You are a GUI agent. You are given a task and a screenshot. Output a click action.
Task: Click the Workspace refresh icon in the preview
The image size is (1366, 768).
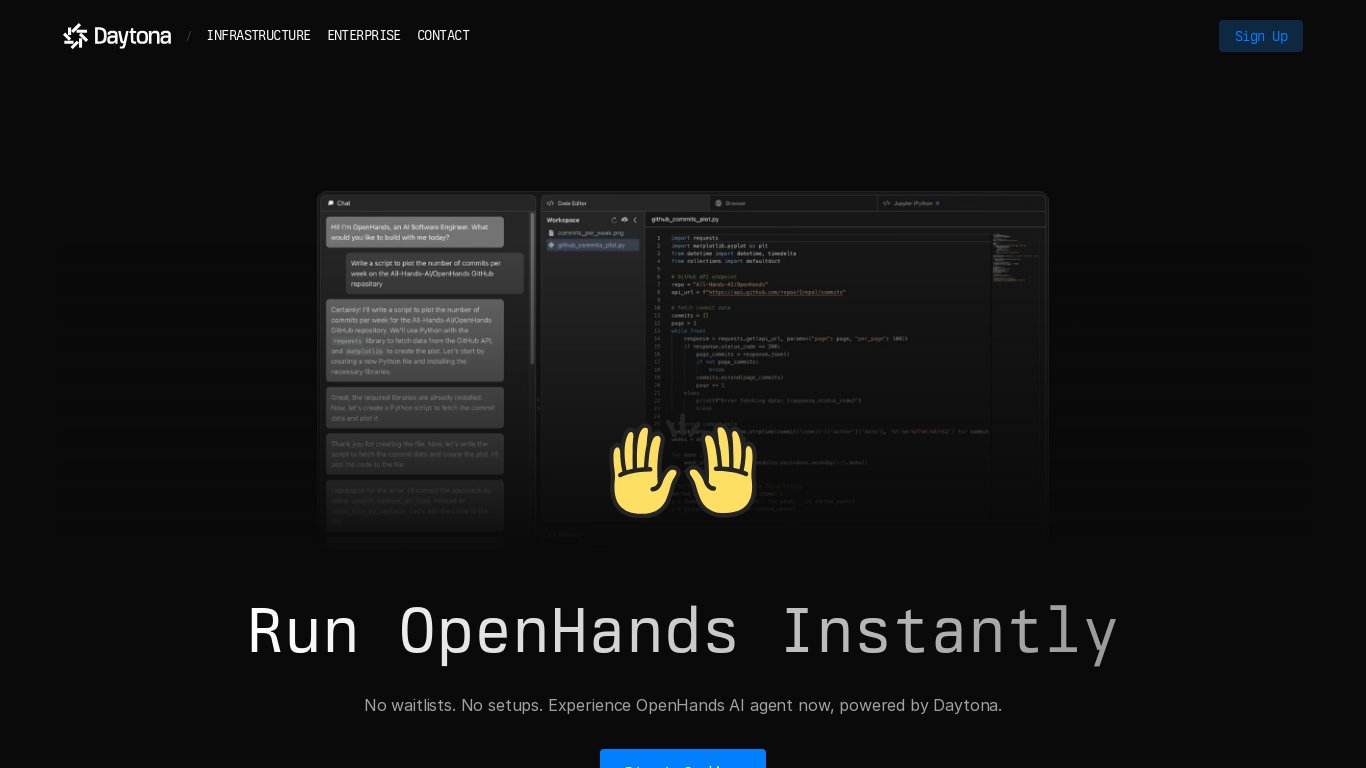coord(614,219)
